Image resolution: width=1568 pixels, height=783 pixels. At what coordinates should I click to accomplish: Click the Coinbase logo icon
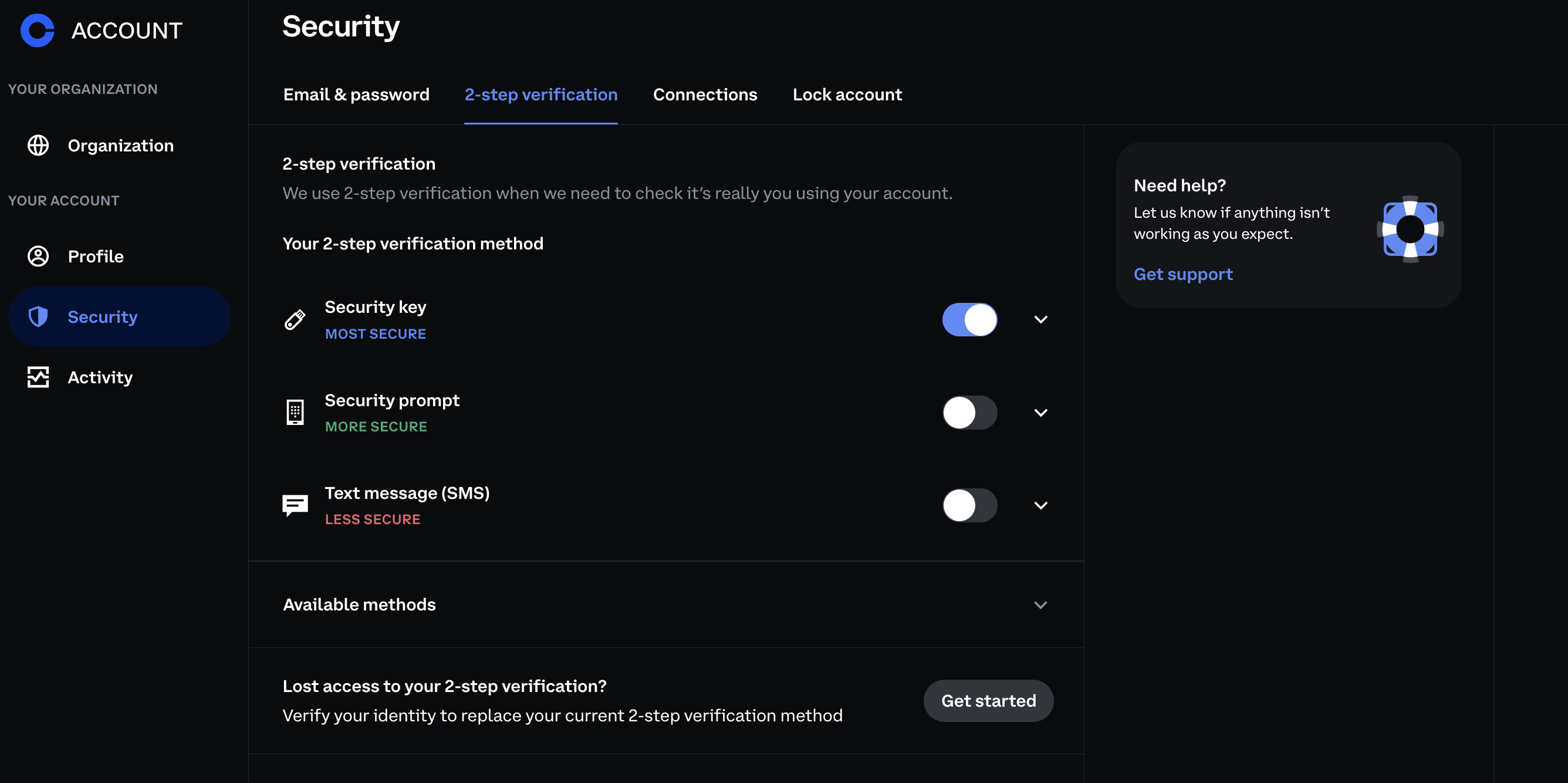tap(38, 31)
